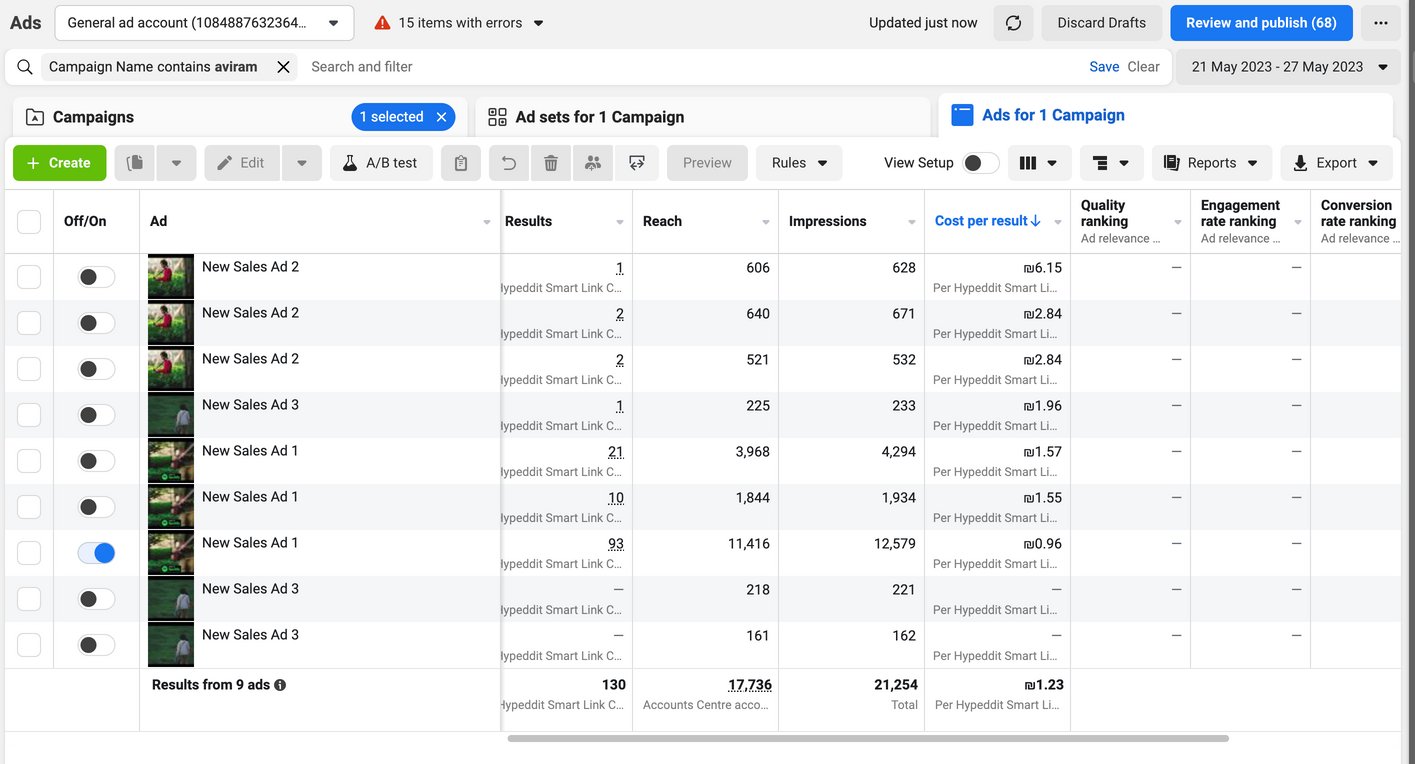Open the Reports dropdown
The image size is (1415, 764).
[x=1212, y=163]
